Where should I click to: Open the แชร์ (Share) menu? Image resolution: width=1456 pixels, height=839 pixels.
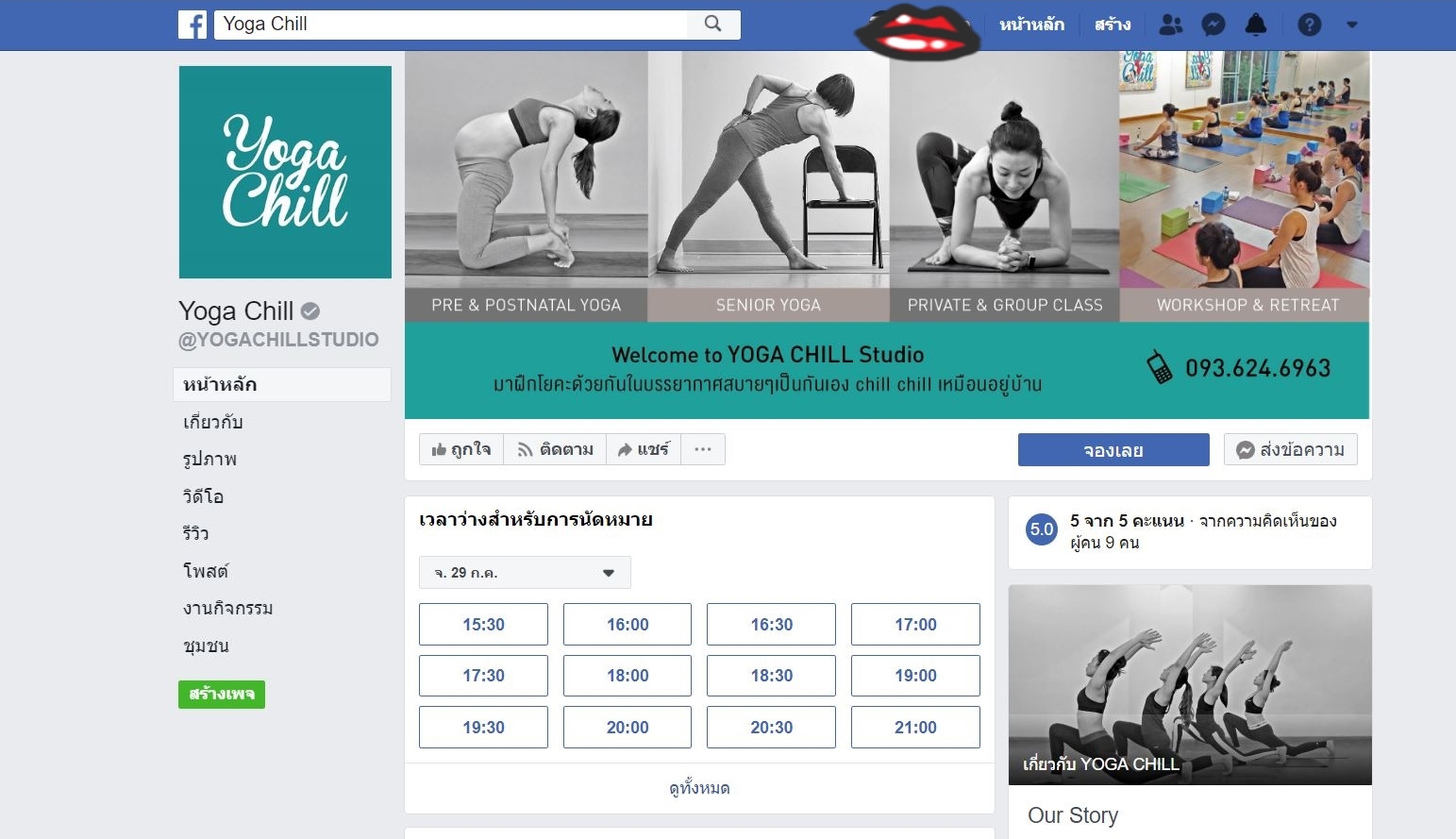(x=644, y=449)
